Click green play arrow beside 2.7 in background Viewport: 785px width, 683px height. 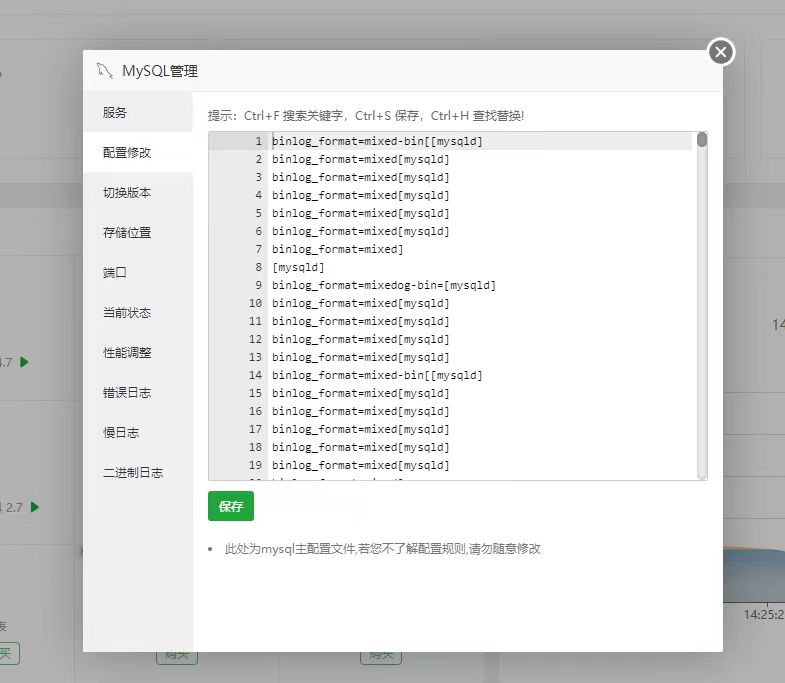(x=35, y=507)
